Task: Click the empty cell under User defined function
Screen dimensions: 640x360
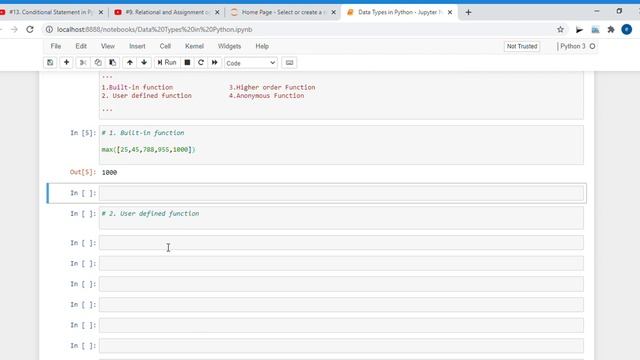Action: (341, 243)
